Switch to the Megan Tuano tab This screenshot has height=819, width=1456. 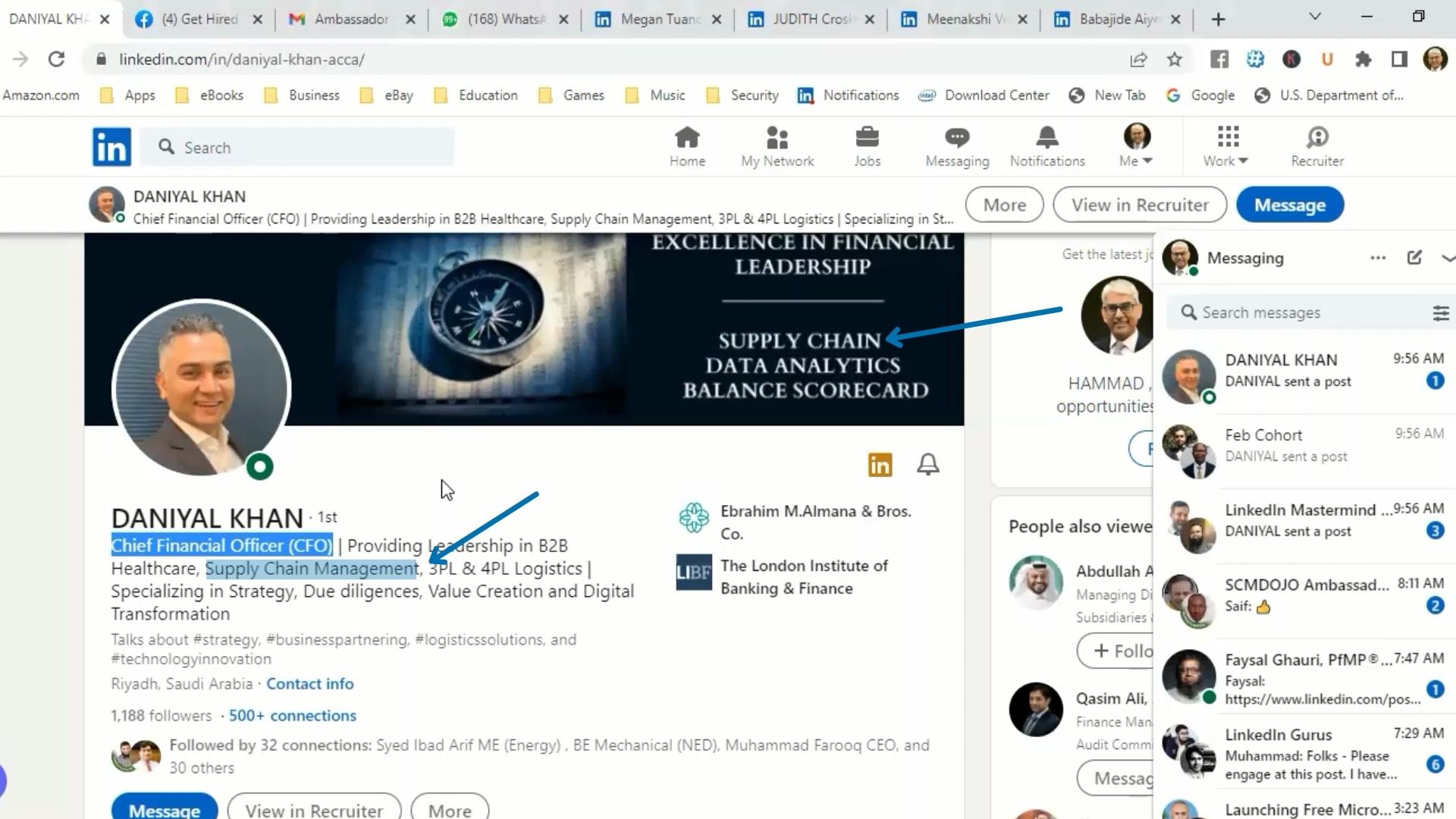pos(658,20)
